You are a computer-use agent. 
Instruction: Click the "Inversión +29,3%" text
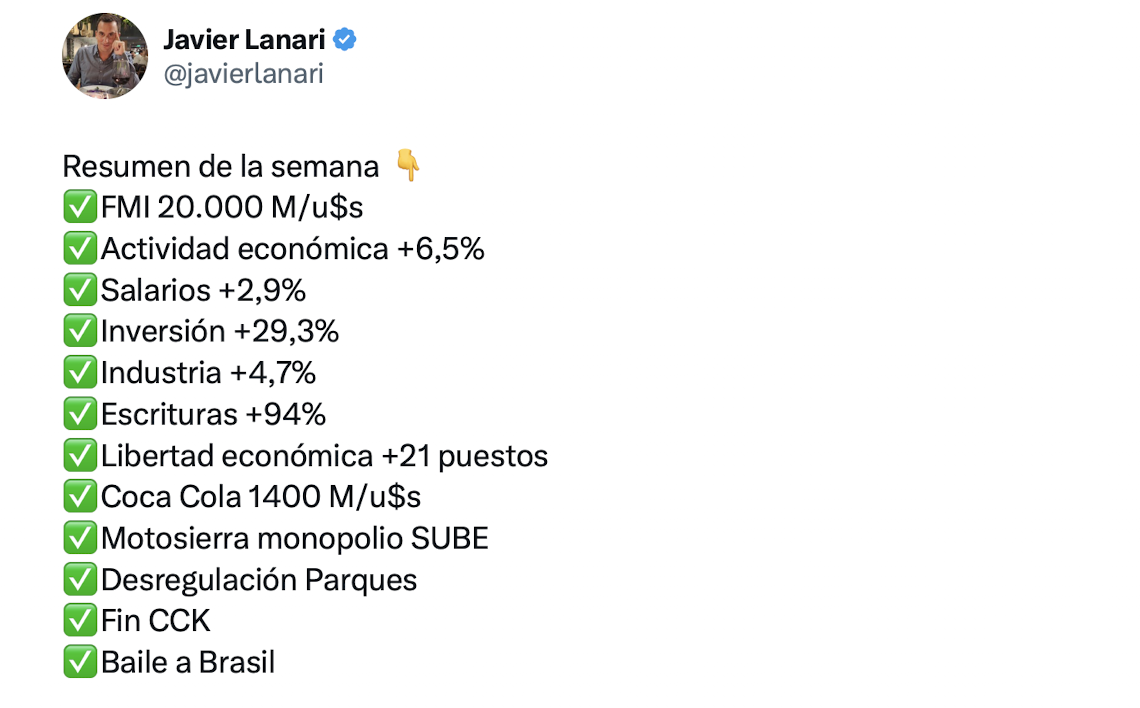(220, 331)
